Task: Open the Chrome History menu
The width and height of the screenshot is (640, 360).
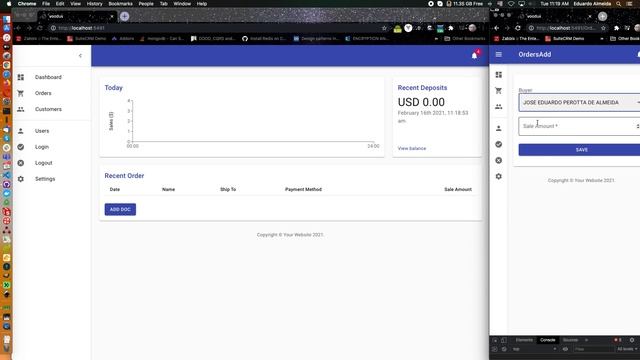Action: pyautogui.click(x=94, y=4)
